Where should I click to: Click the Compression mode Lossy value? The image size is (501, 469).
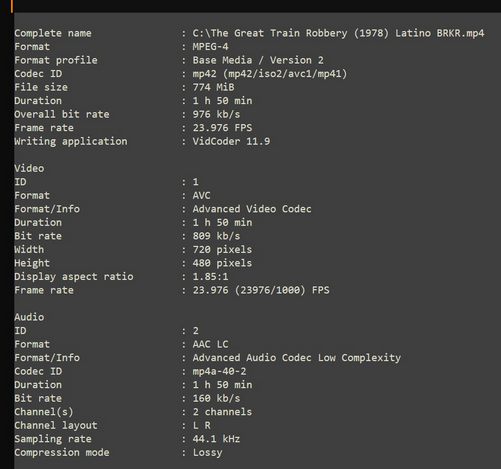207,453
